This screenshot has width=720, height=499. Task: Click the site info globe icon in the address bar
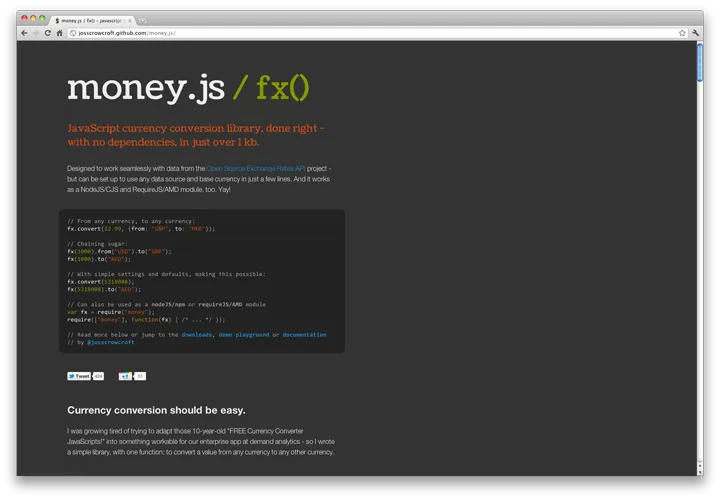tap(73, 33)
